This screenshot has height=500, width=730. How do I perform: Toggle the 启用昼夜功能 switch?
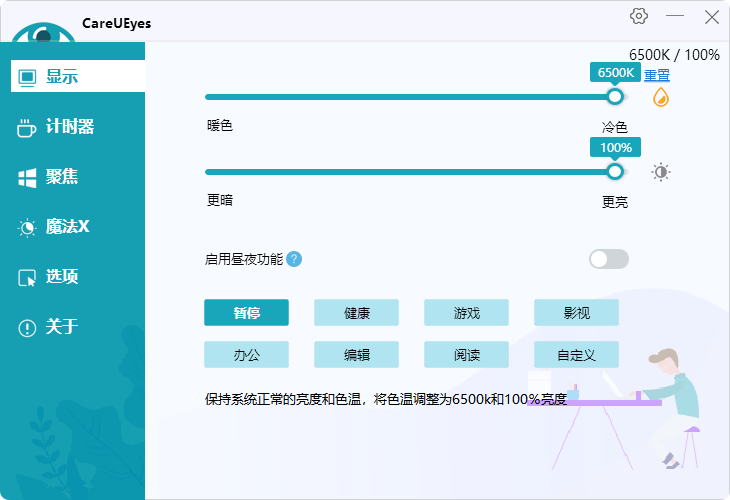tap(609, 259)
